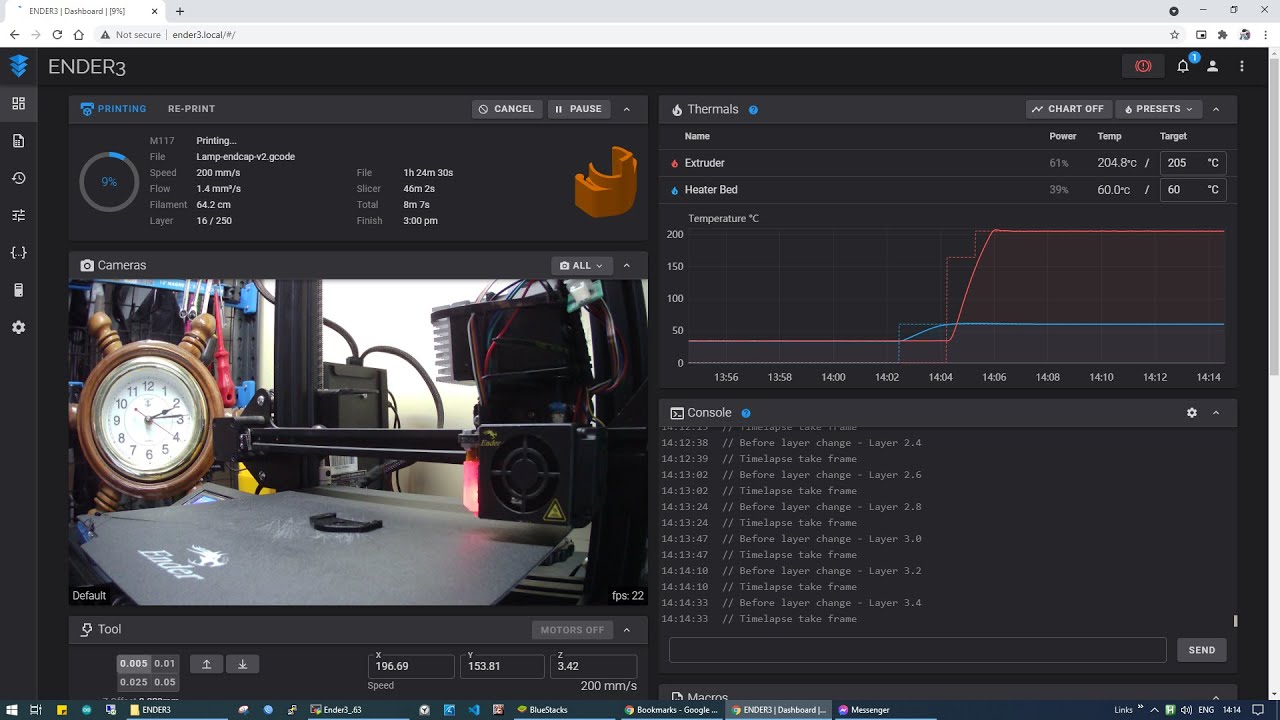Click the Extruder target temperature field
The height and width of the screenshot is (720, 1280).
[x=1192, y=163]
